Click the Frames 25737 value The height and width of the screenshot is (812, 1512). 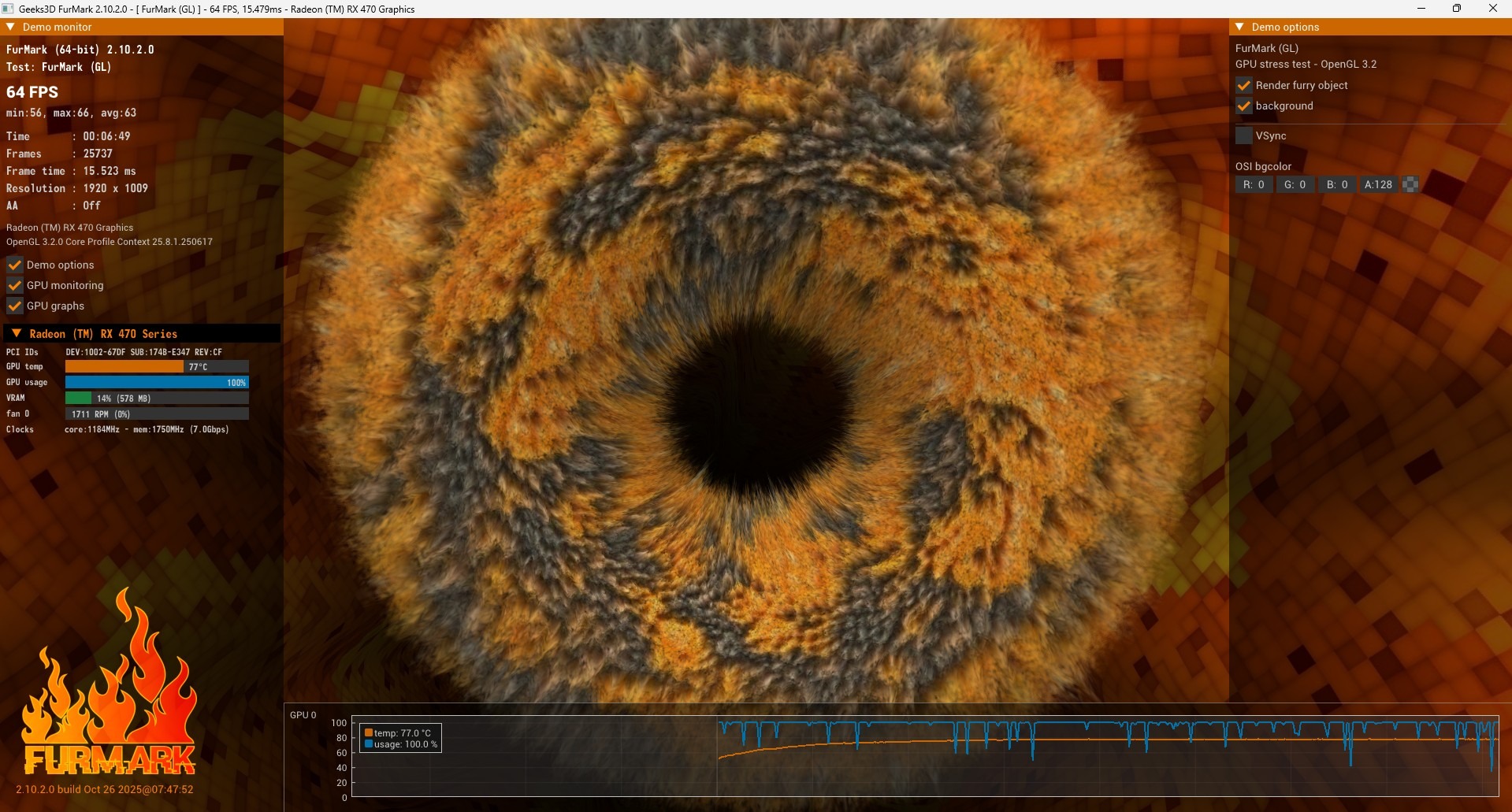pyautogui.click(x=98, y=154)
